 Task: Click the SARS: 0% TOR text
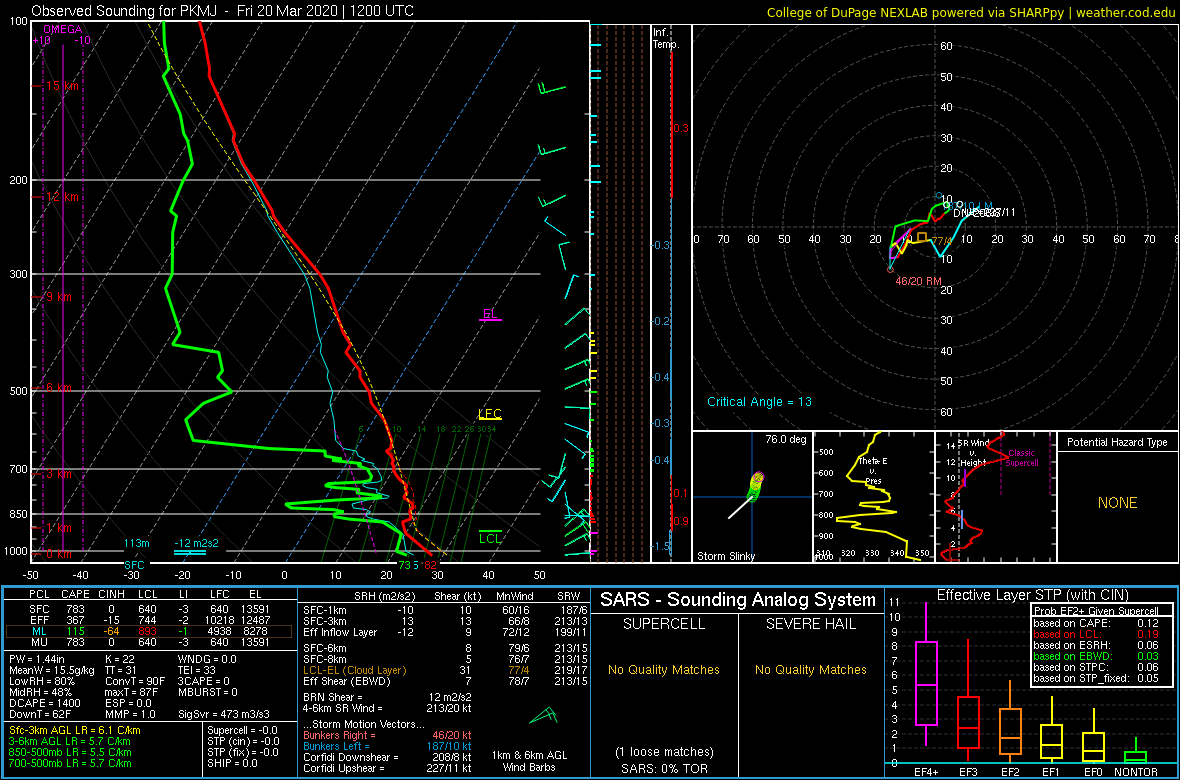point(663,767)
